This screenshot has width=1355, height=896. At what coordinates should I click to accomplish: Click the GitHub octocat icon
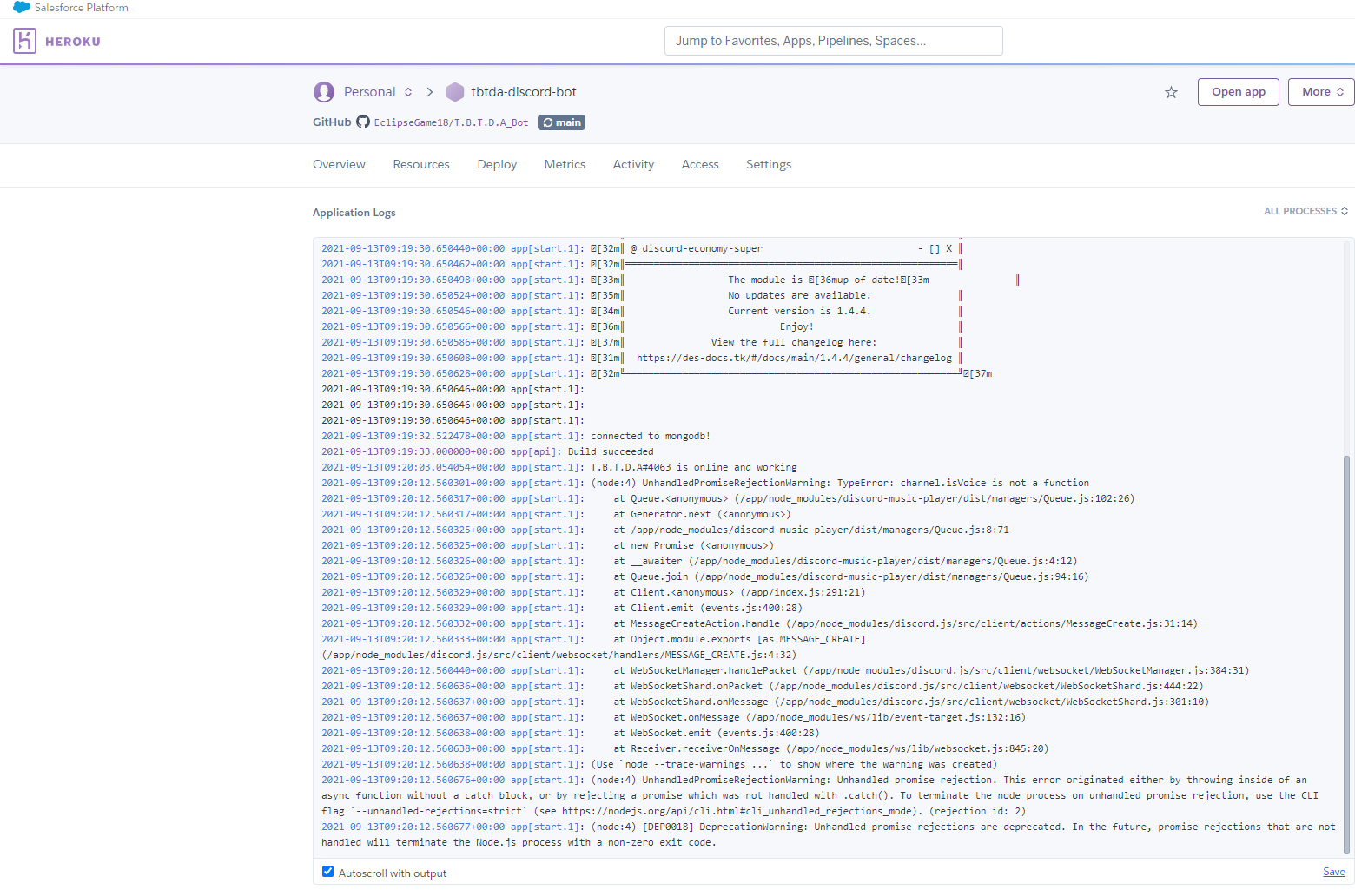click(x=363, y=122)
